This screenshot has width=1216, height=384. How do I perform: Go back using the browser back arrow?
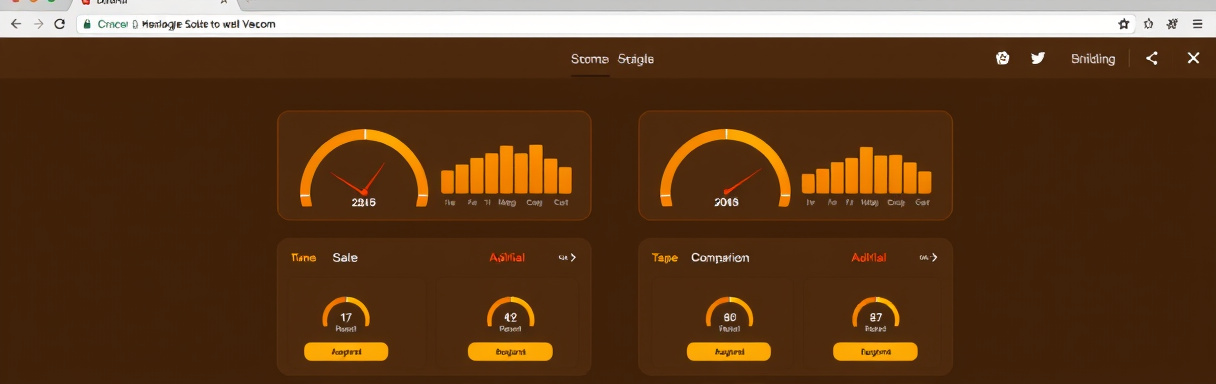15,23
